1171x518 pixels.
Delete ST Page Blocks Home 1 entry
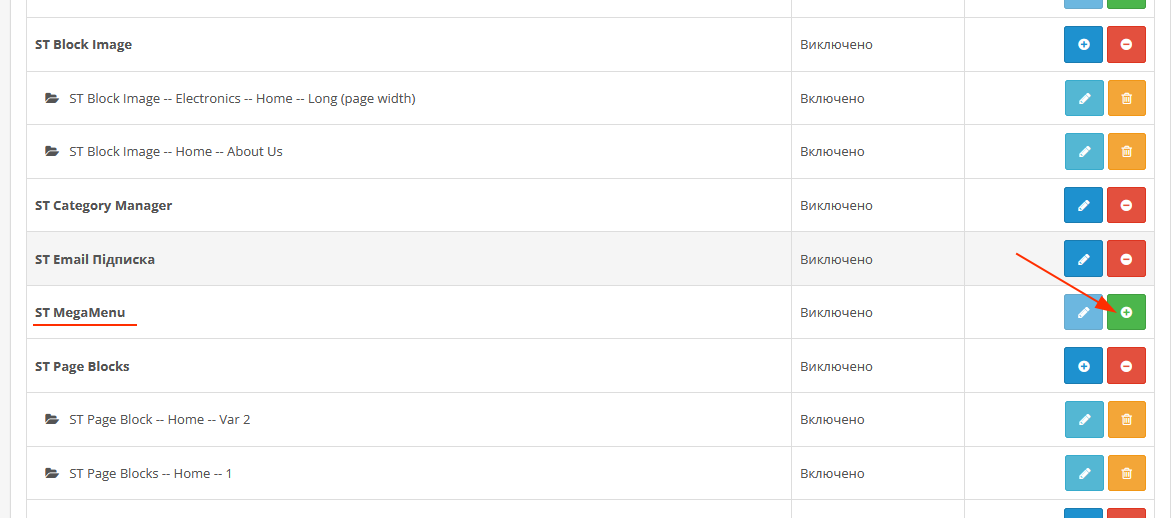point(1126,473)
